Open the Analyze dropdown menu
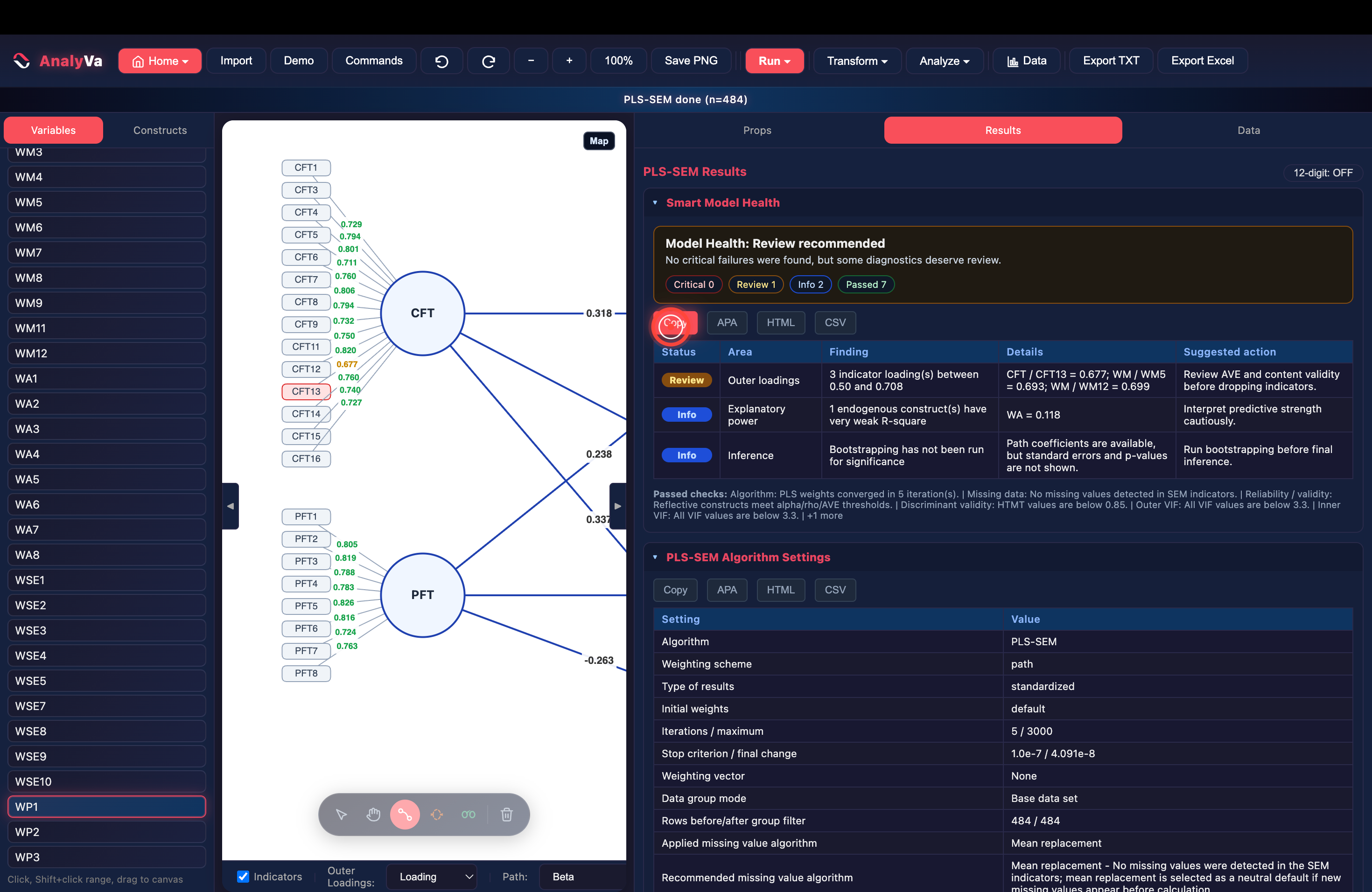1372x892 pixels. tap(944, 61)
